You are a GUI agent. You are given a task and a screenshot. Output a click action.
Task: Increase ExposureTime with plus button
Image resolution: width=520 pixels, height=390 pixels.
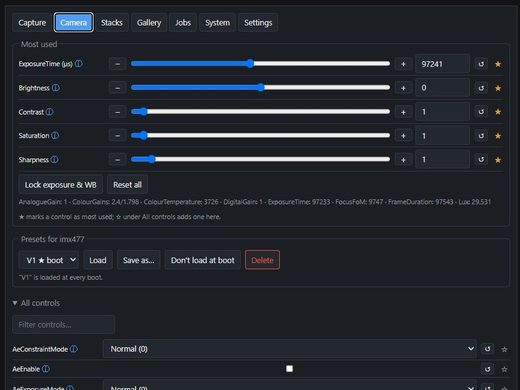(403, 64)
